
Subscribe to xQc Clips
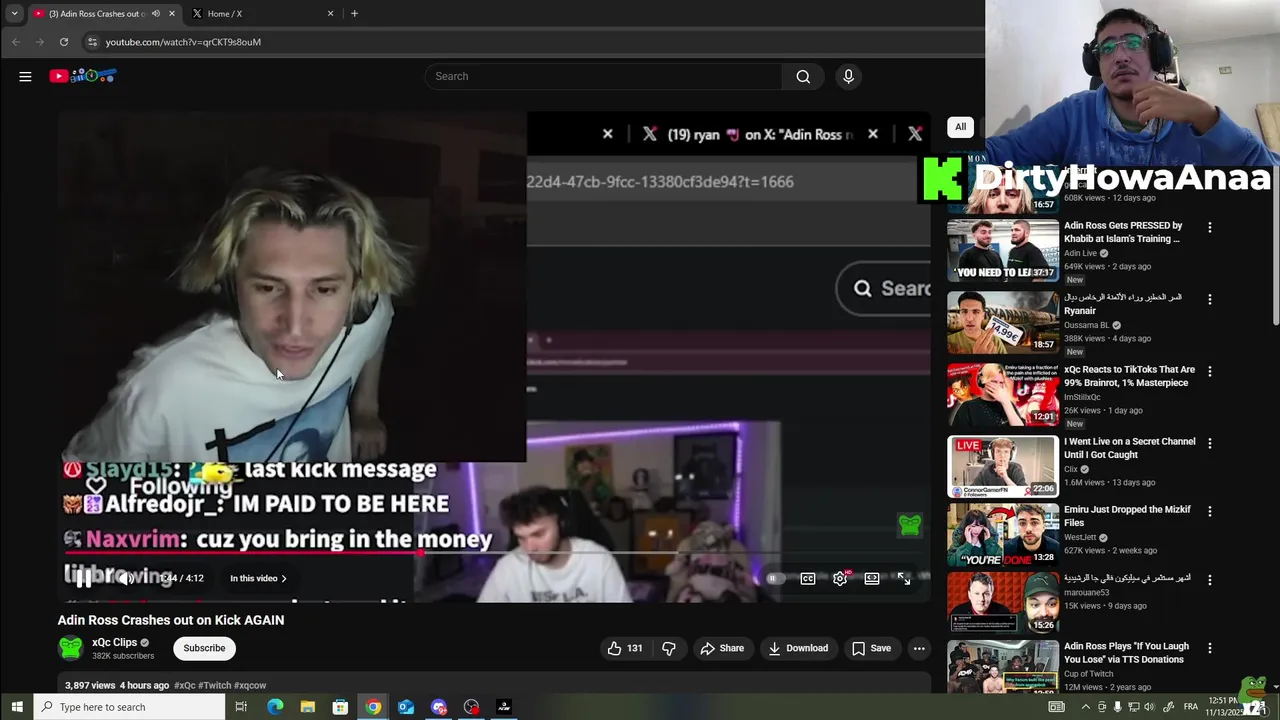(204, 648)
